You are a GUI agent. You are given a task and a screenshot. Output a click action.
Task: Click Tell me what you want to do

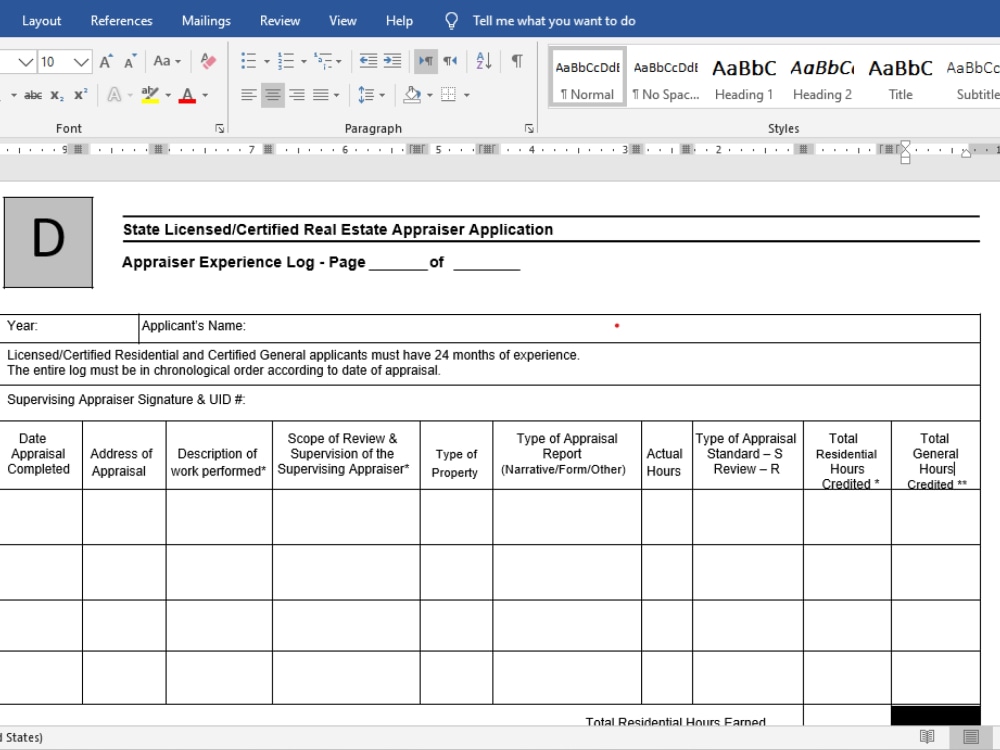[x=553, y=19]
